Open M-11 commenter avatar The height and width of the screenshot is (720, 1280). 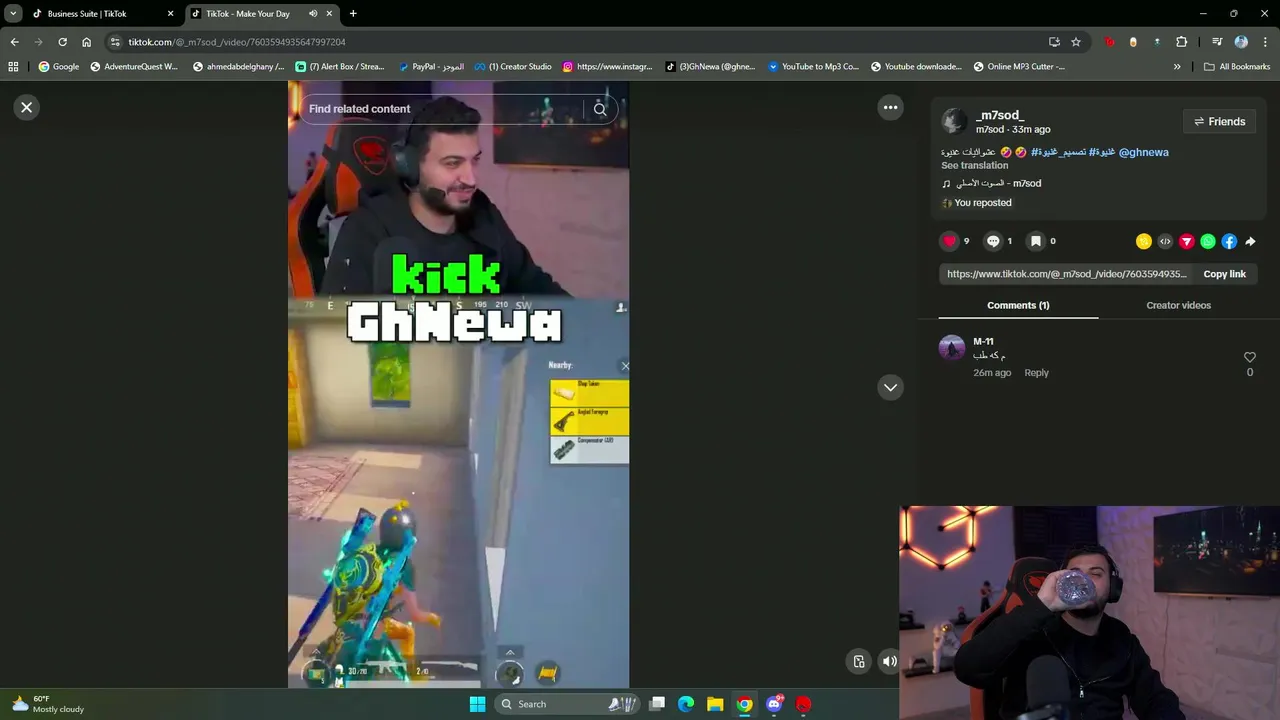[x=952, y=348]
